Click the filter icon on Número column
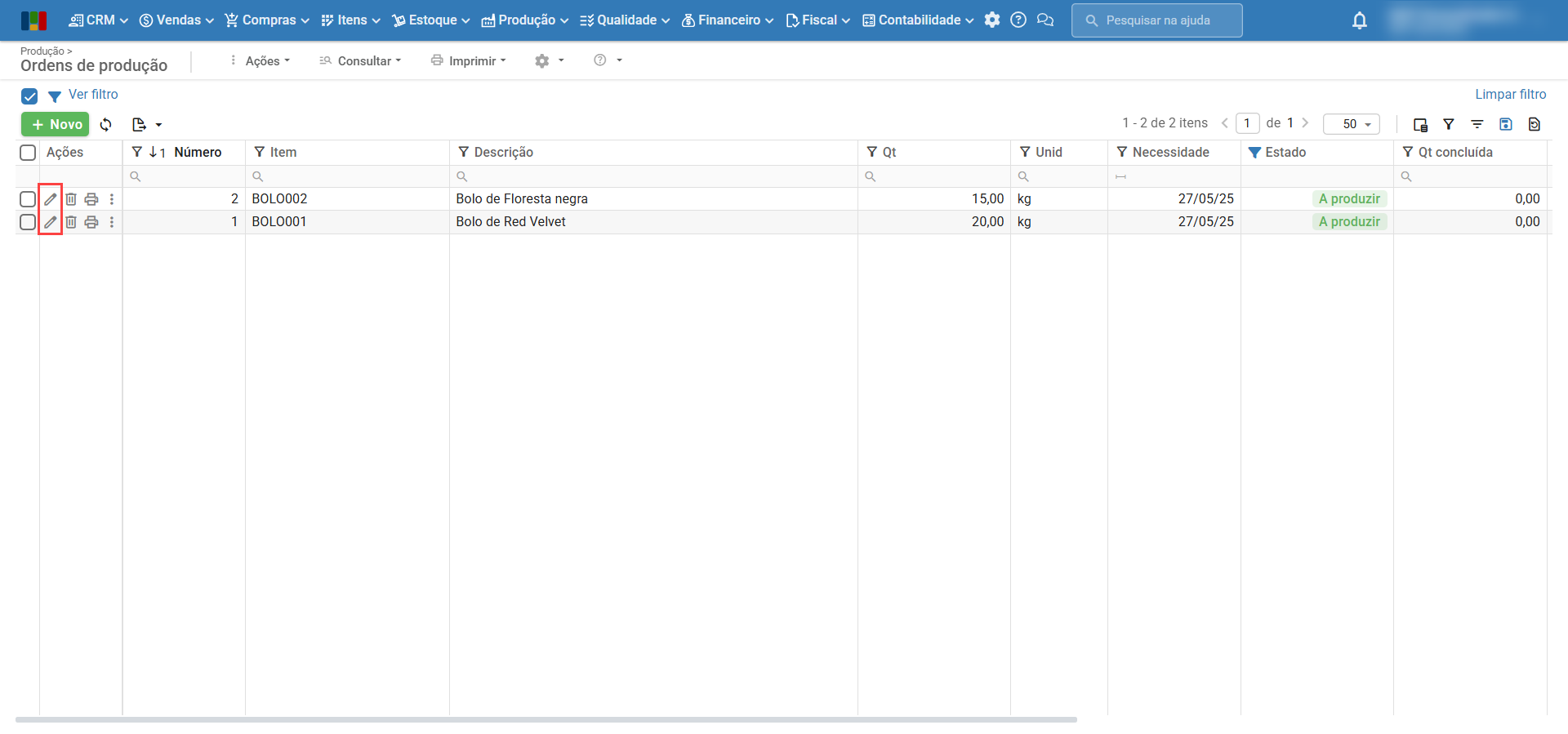Viewport: 1568px width, 734px height. (x=137, y=152)
